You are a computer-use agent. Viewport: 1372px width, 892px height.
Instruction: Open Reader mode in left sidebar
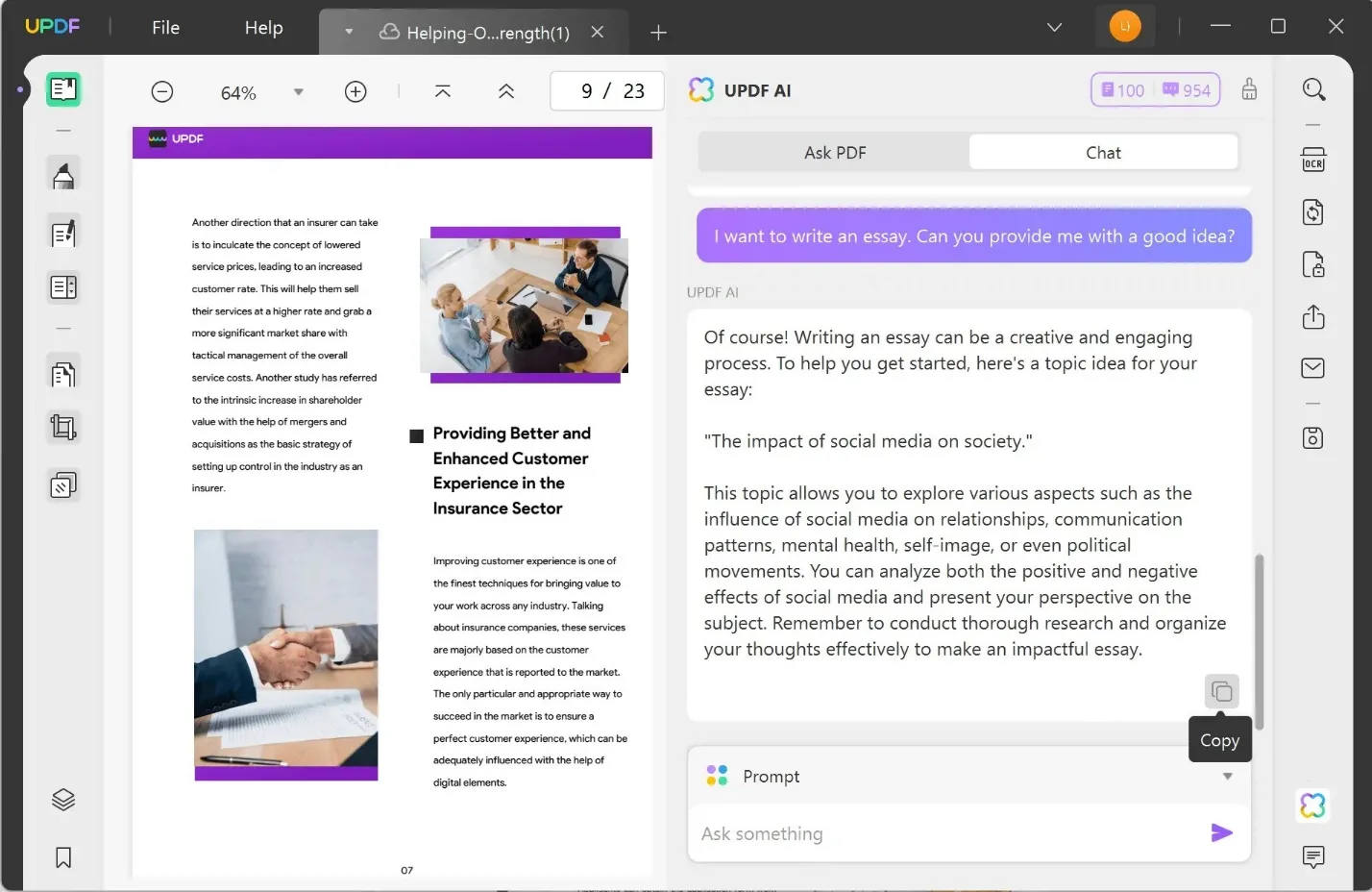coord(63,89)
